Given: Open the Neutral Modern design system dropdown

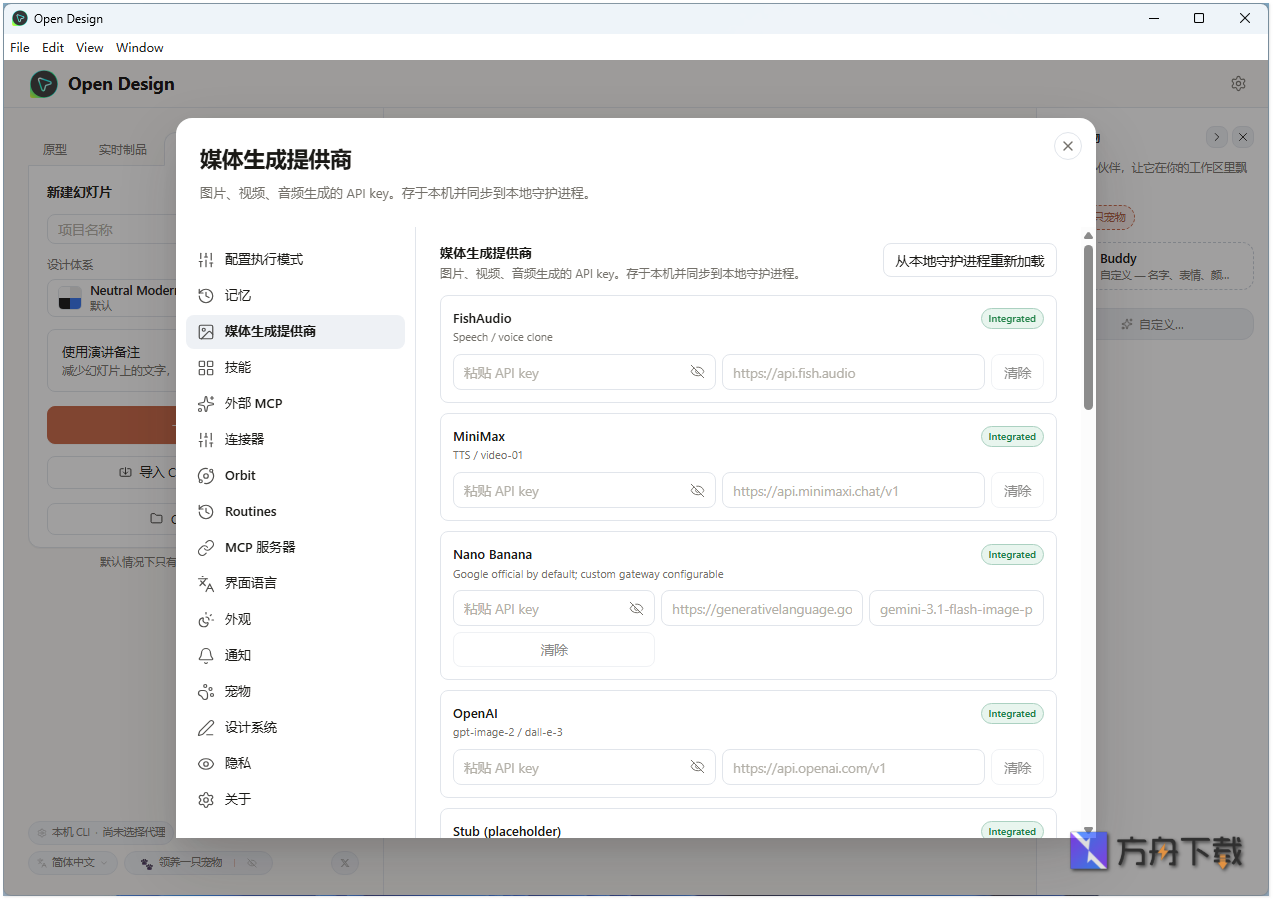Looking at the screenshot, I should pos(112,298).
